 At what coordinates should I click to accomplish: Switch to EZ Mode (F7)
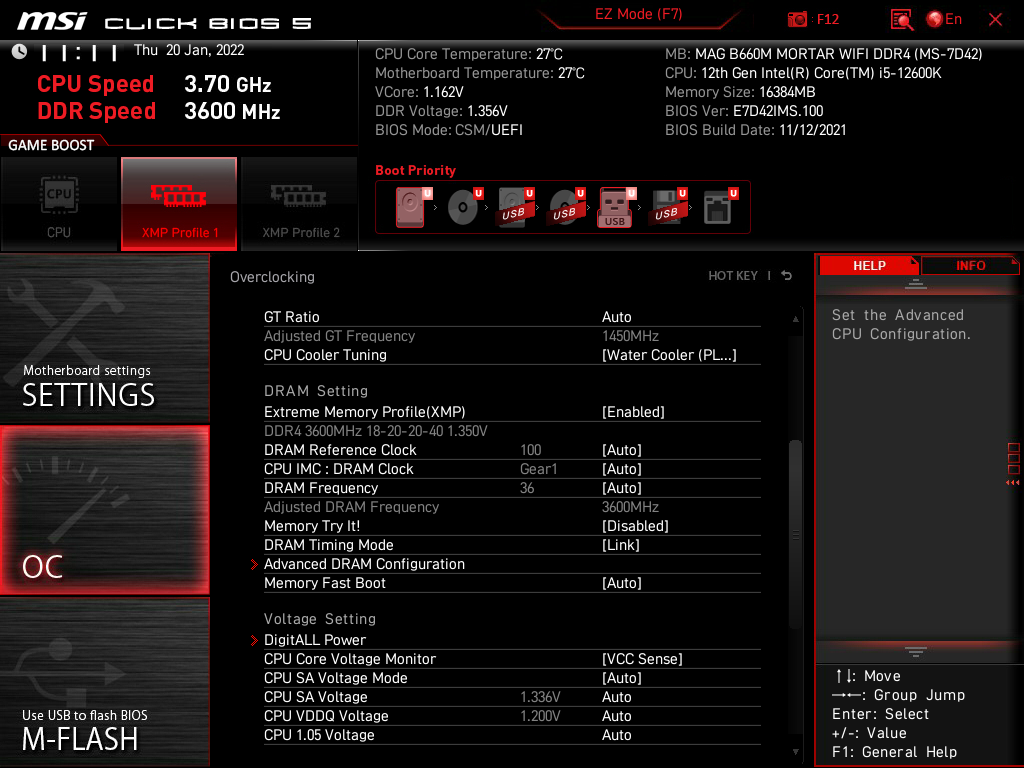638,14
